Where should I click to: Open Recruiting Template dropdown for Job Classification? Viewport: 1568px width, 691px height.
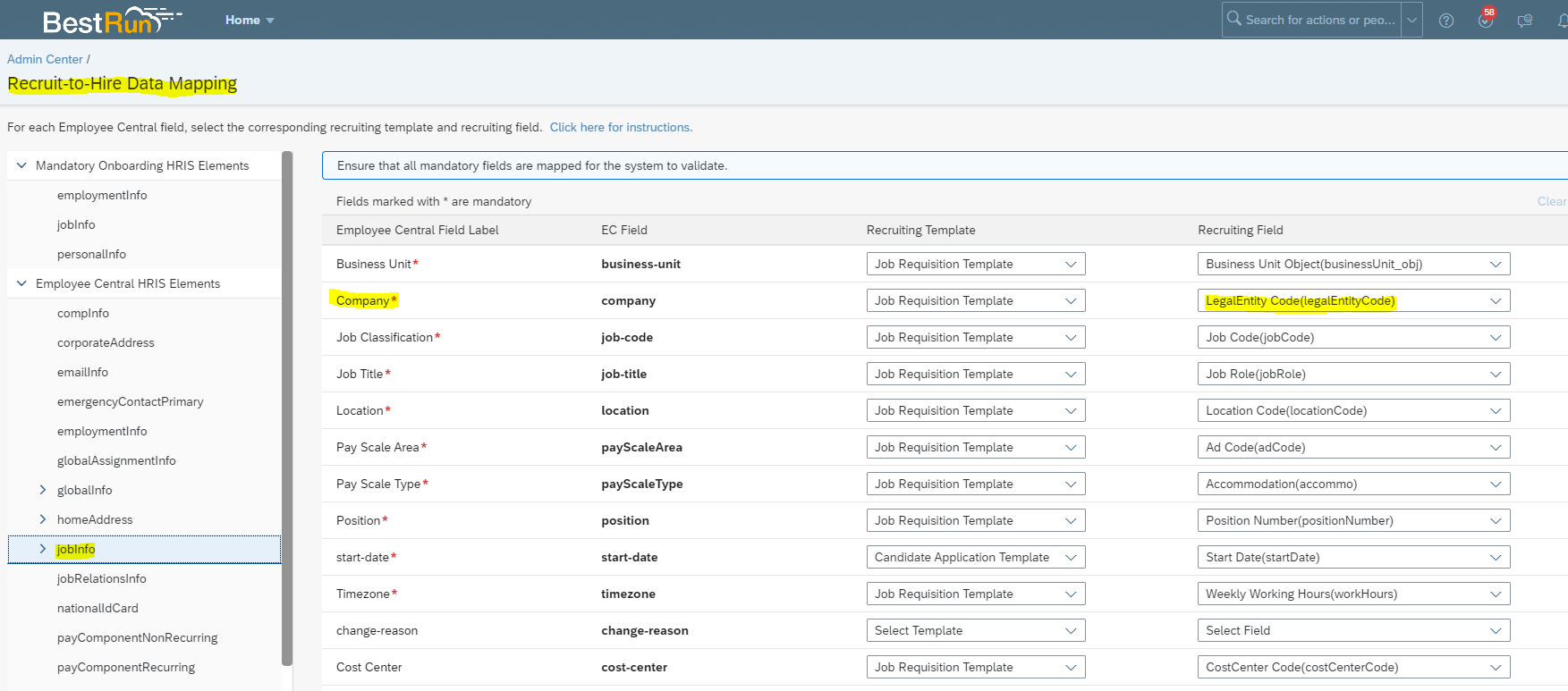pos(976,337)
